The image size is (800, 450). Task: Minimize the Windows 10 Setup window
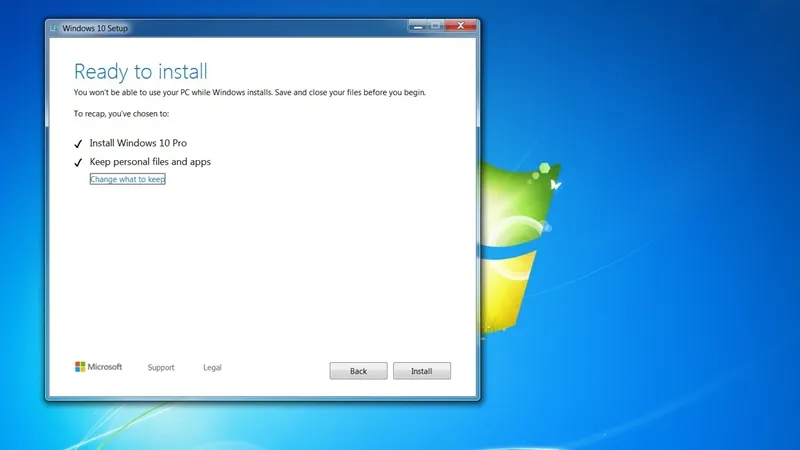point(418,26)
